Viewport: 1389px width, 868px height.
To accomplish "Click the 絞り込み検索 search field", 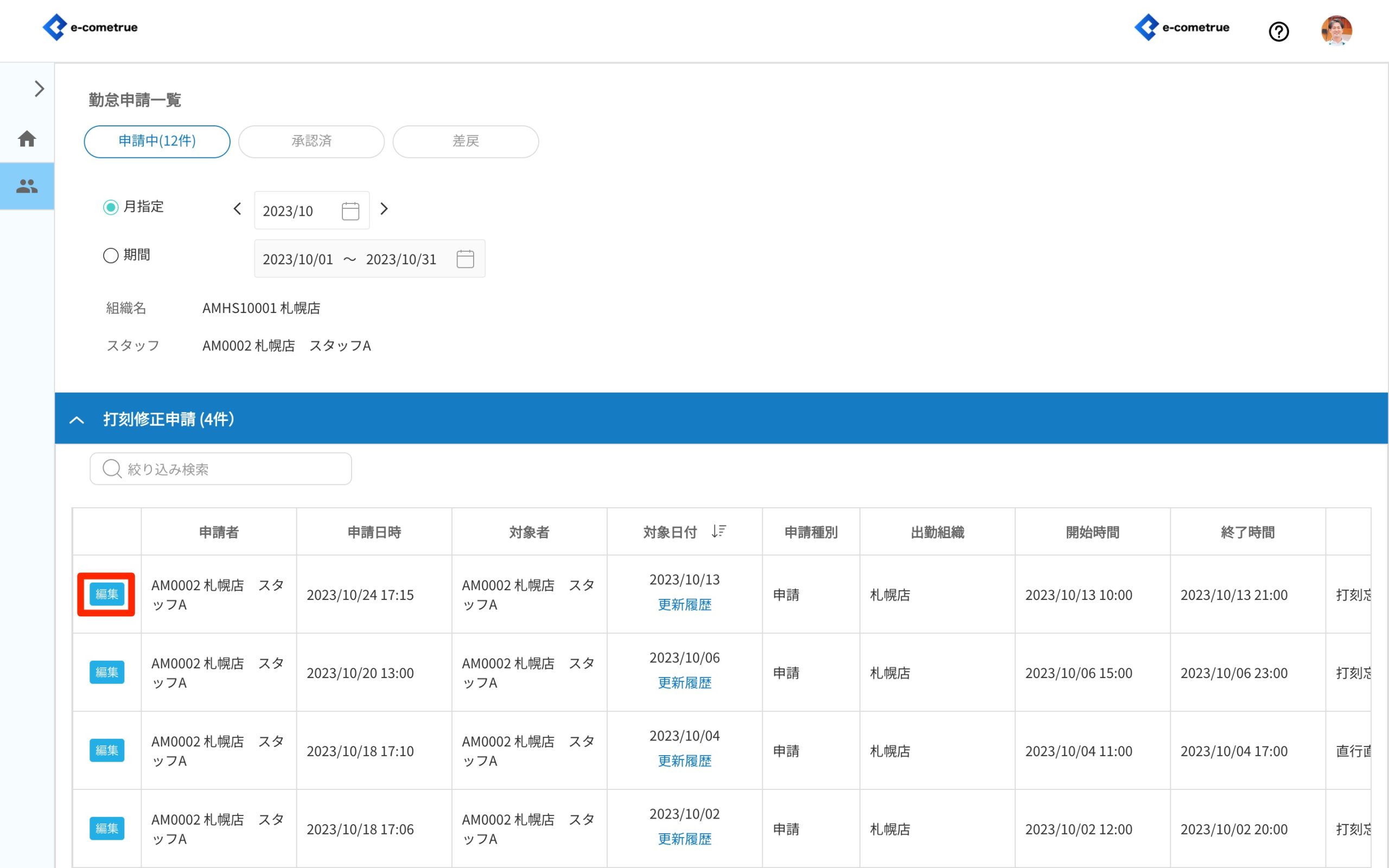I will [x=221, y=469].
